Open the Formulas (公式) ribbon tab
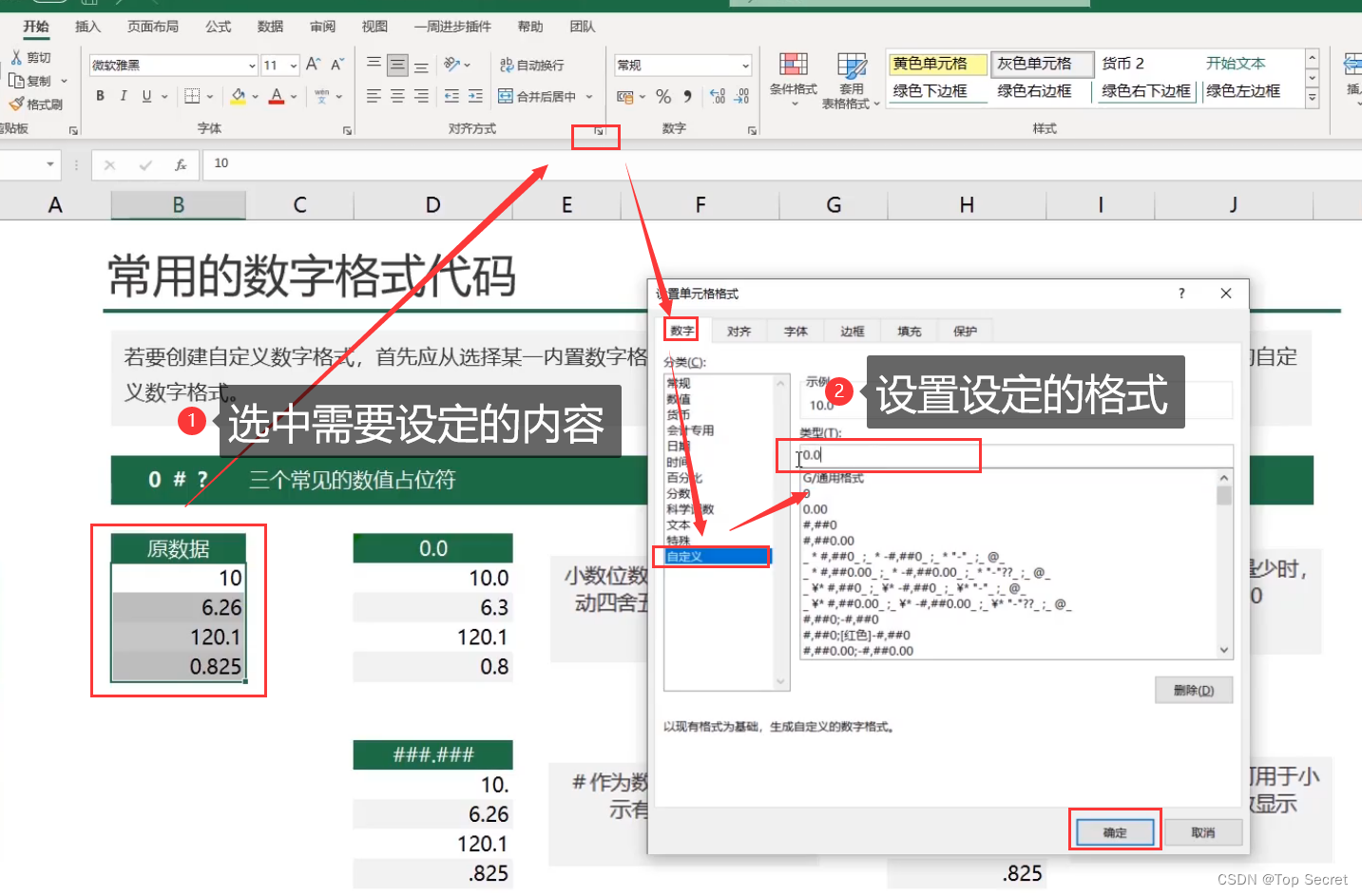Screen dimensions: 1362x896 coord(219,27)
